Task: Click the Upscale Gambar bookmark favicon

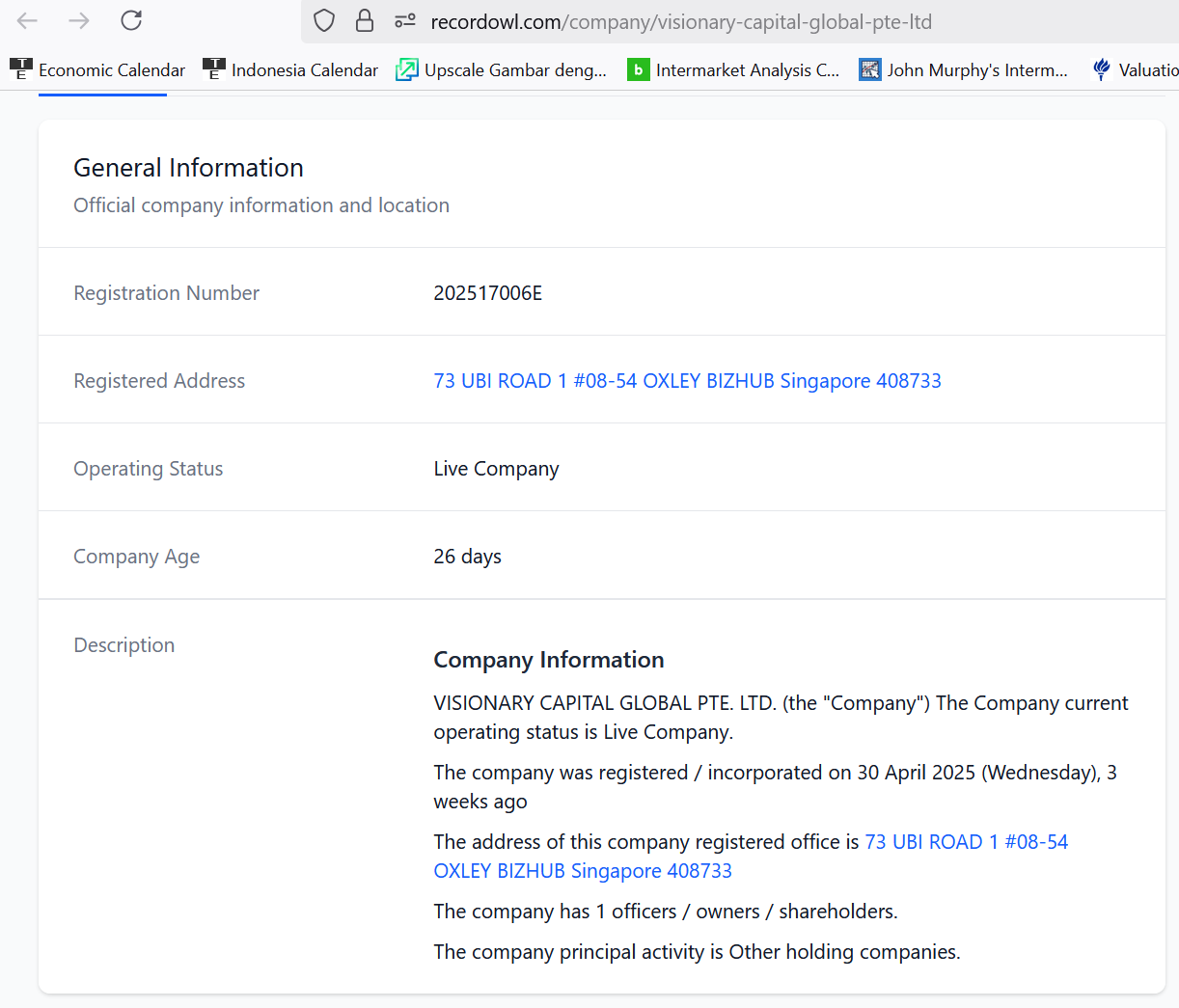Action: coord(407,69)
